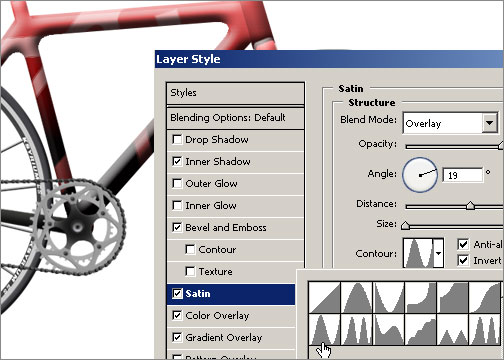Click the Angle value input field
504x360 pixels.
pyautogui.click(x=463, y=175)
